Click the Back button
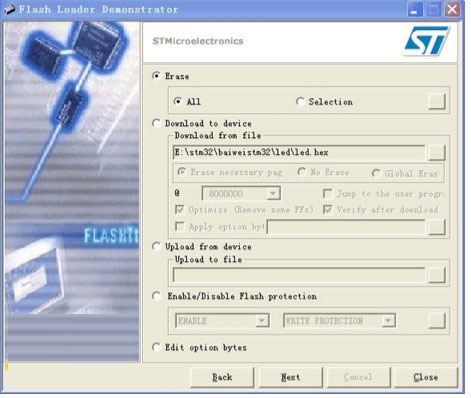Image resolution: width=471 pixels, height=398 pixels. pos(222,377)
